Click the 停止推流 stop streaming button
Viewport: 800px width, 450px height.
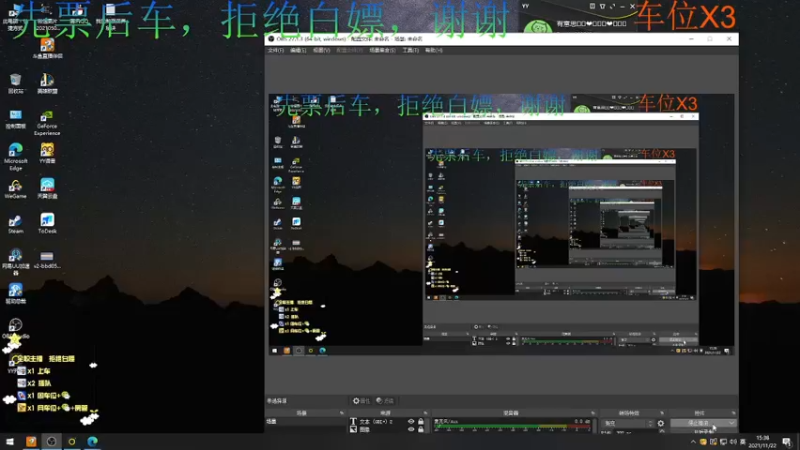(699, 423)
